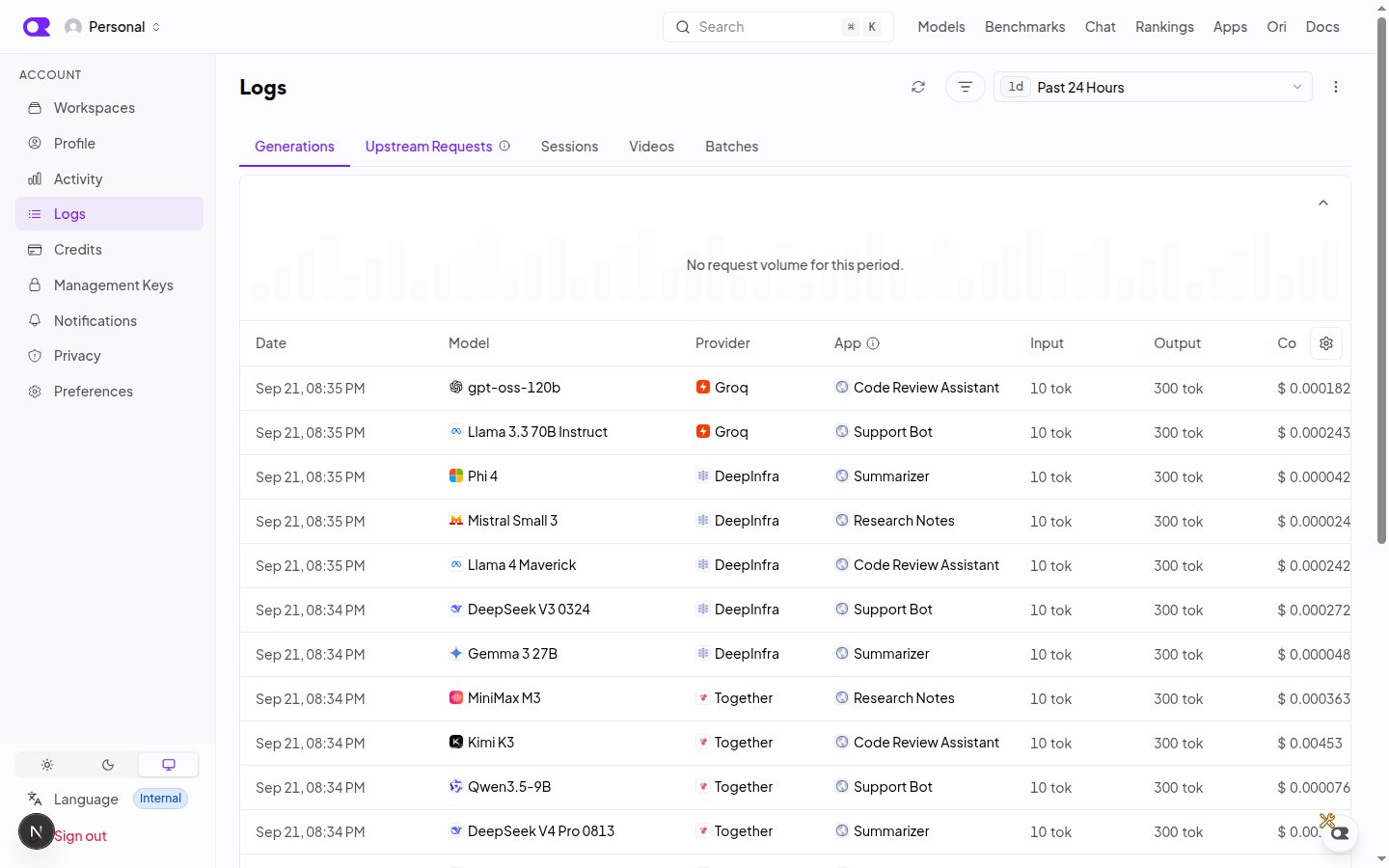Refresh the logs list
This screenshot has width=1389, height=868.
point(918,87)
